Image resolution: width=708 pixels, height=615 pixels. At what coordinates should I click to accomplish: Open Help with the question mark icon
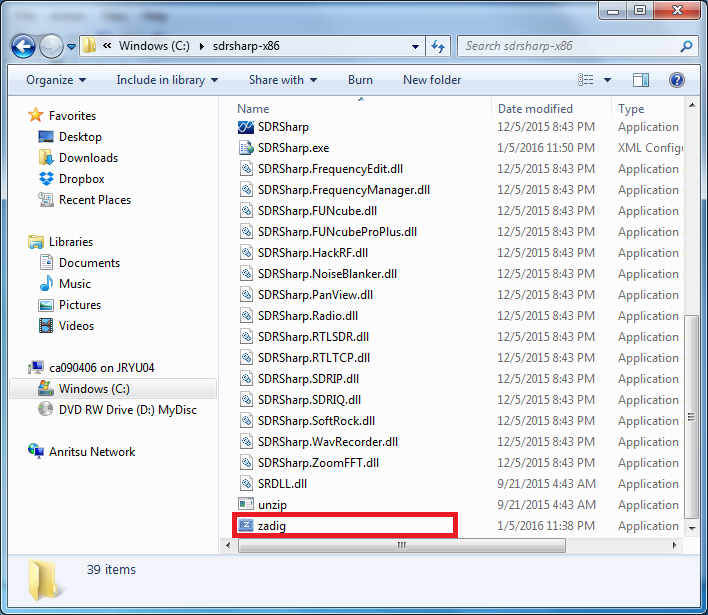tap(676, 80)
